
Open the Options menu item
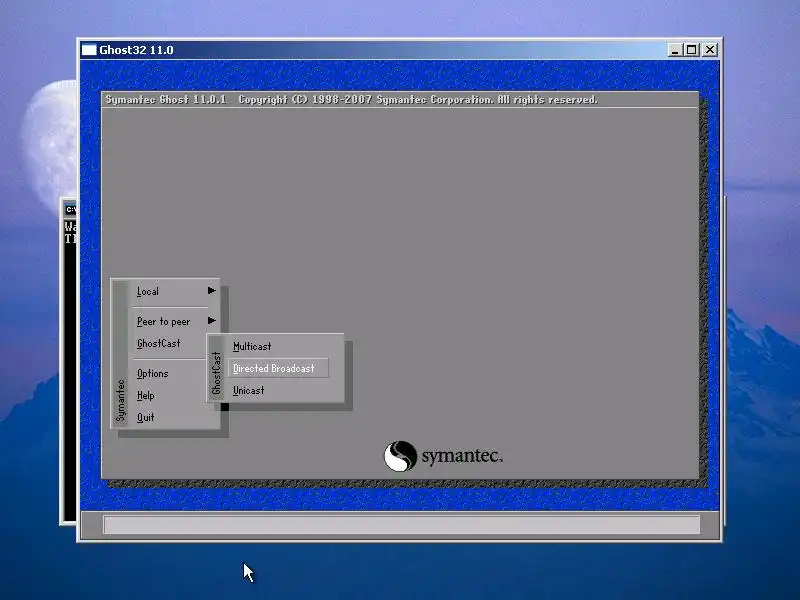[153, 373]
